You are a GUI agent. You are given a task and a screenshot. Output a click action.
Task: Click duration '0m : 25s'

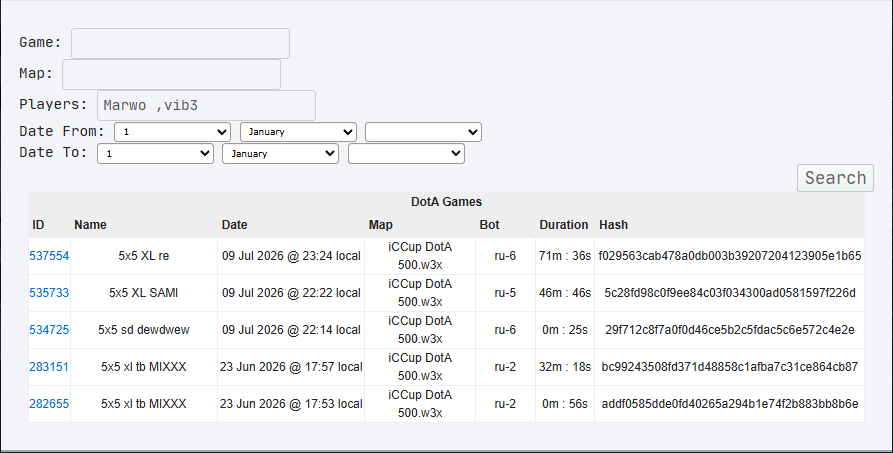(565, 330)
